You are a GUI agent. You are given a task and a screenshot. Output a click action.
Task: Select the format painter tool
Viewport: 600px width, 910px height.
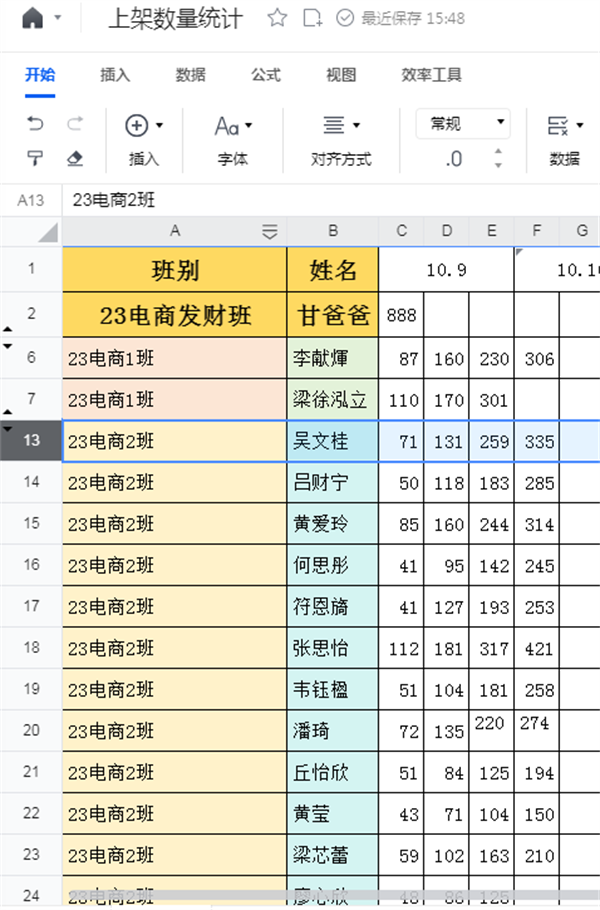(35, 158)
